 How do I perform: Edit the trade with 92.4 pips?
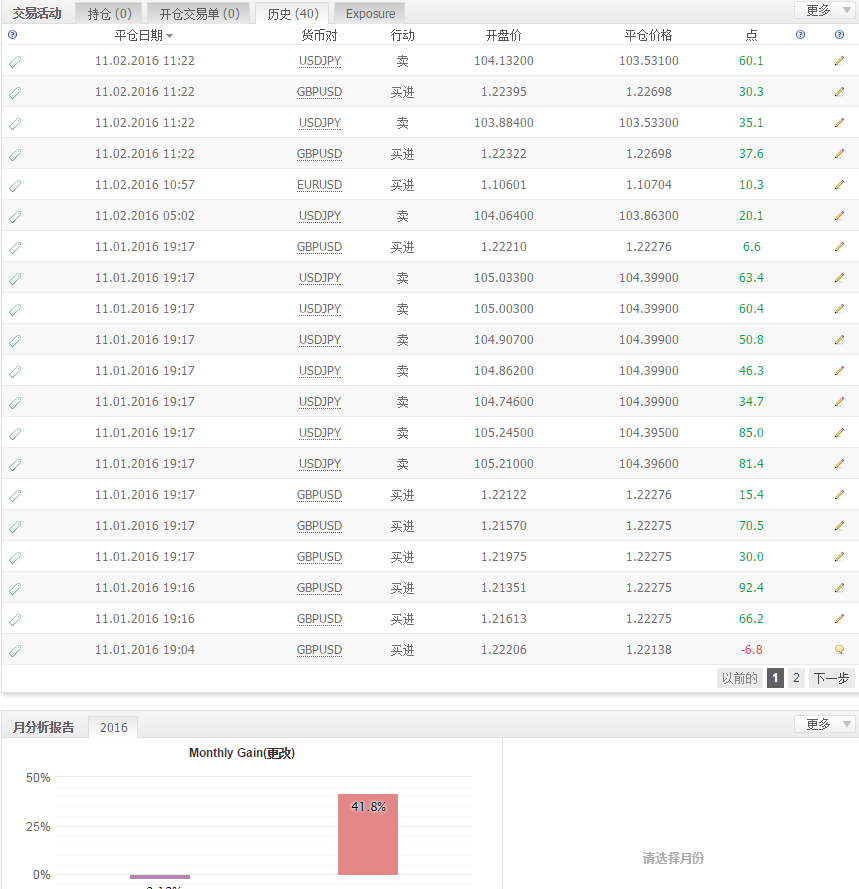coord(839,588)
